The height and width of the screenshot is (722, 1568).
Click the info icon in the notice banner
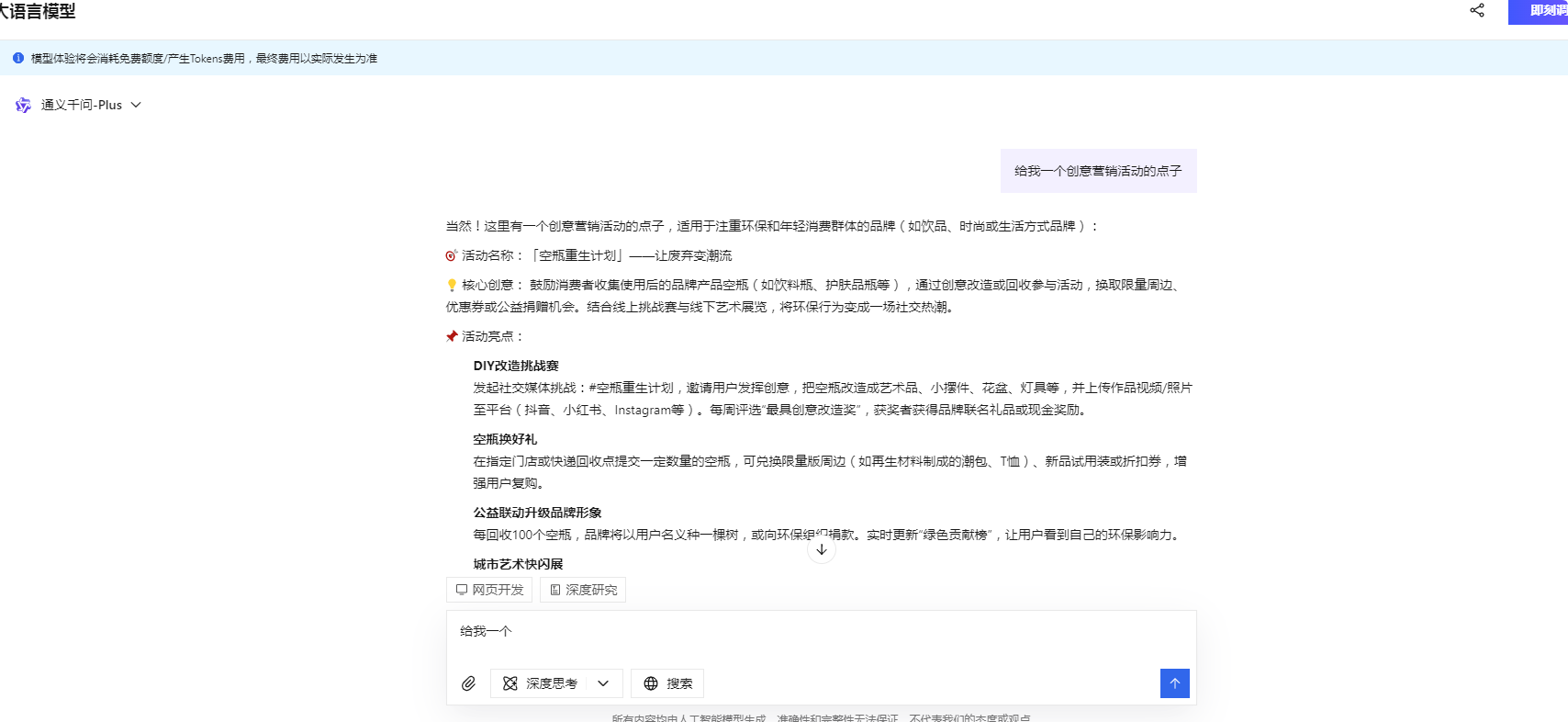18,58
